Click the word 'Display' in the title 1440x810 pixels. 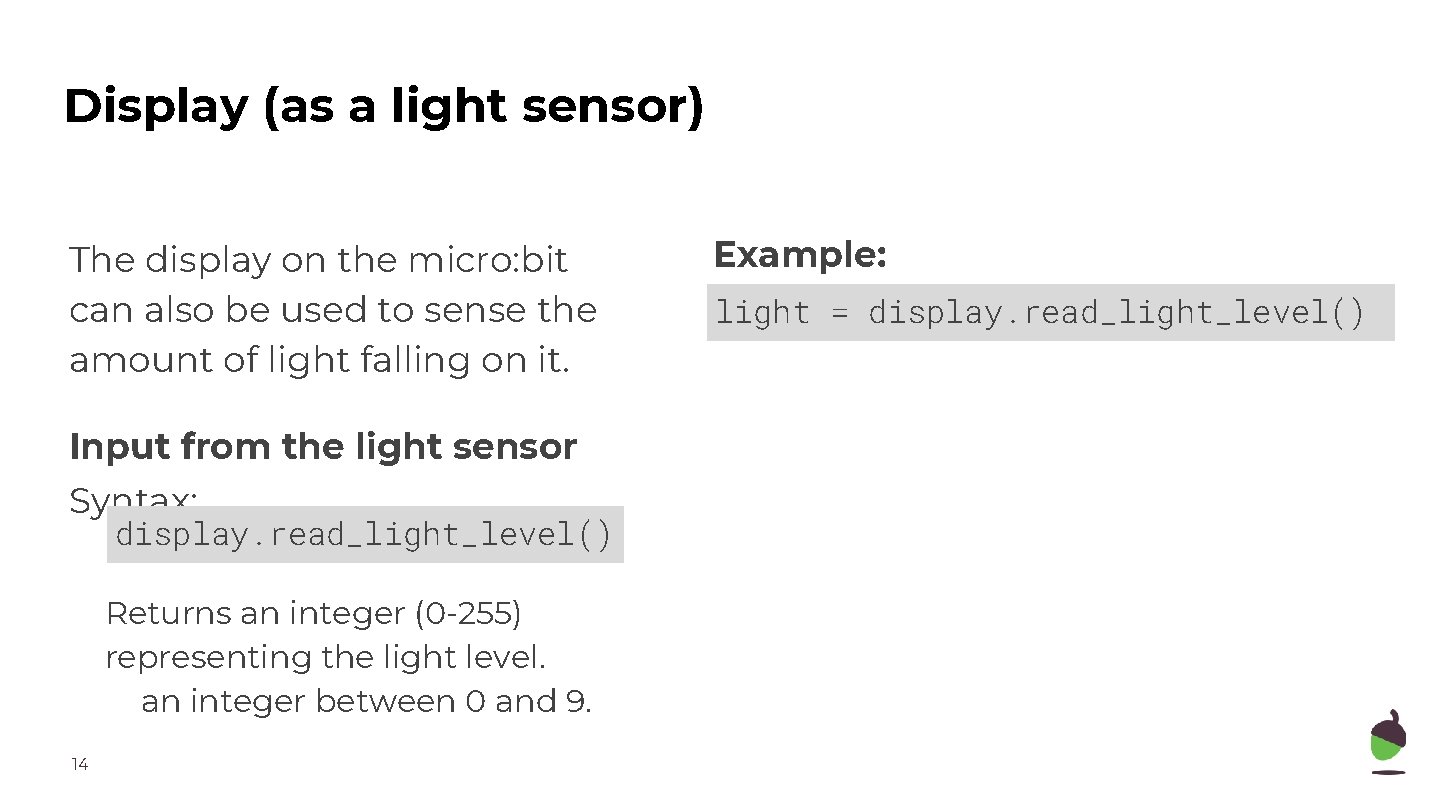(x=155, y=107)
